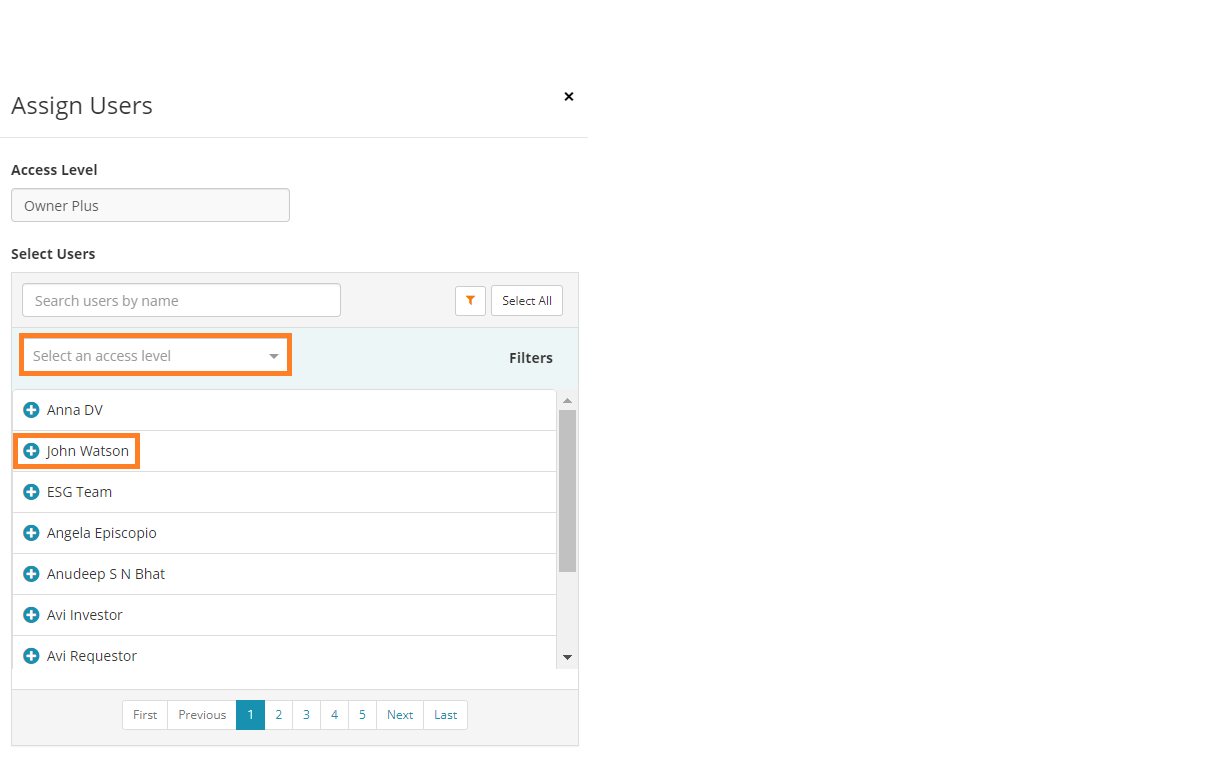The height and width of the screenshot is (782, 1208).
Task: Select the Avi Requestor name text
Action: [92, 656]
